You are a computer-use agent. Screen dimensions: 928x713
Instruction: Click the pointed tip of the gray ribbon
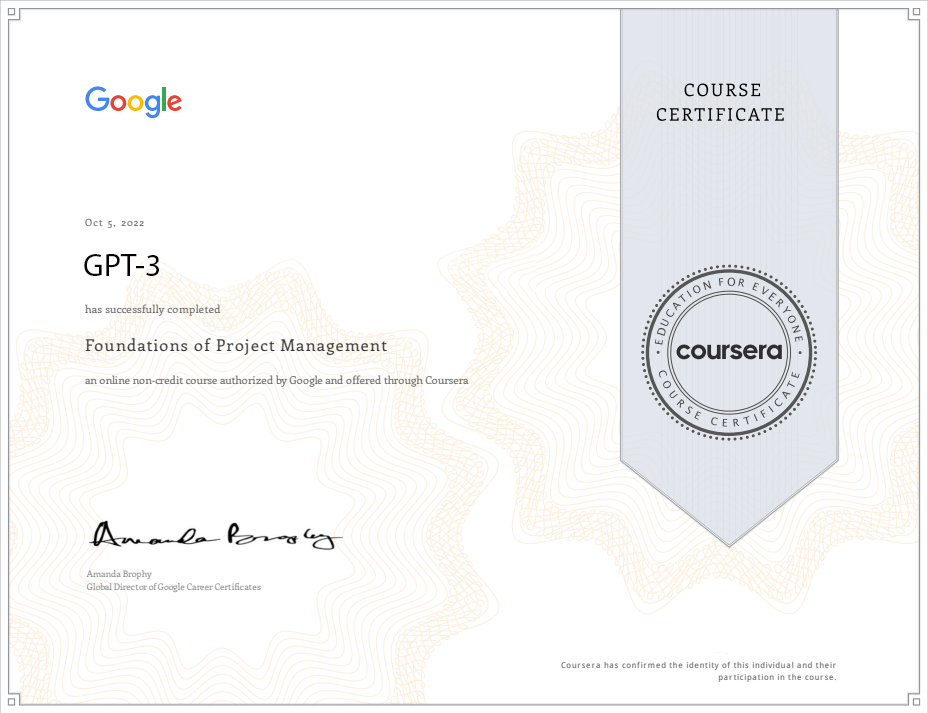(729, 541)
